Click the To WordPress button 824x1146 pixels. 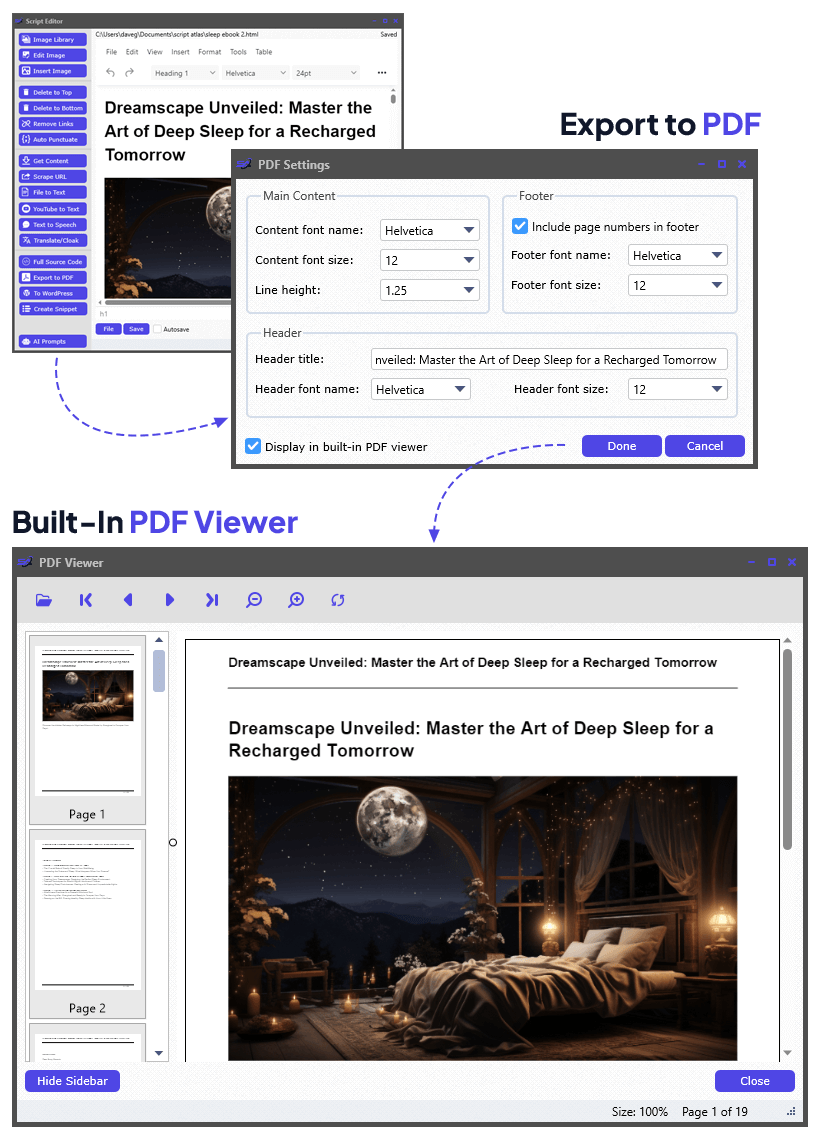point(53,293)
